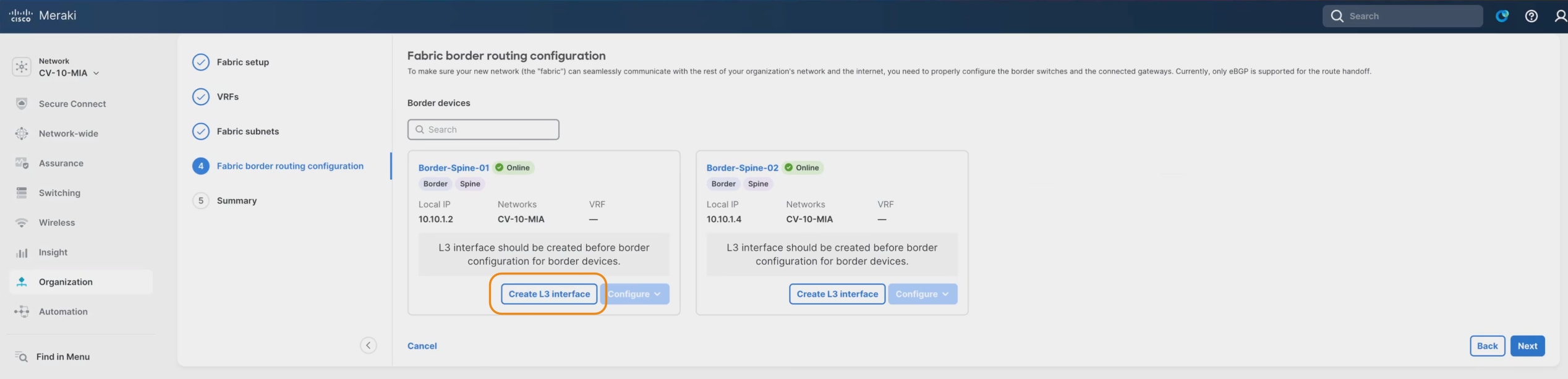The image size is (1568, 379).
Task: Expand the CV-10-MIA network dropdown
Action: pyautogui.click(x=69, y=73)
